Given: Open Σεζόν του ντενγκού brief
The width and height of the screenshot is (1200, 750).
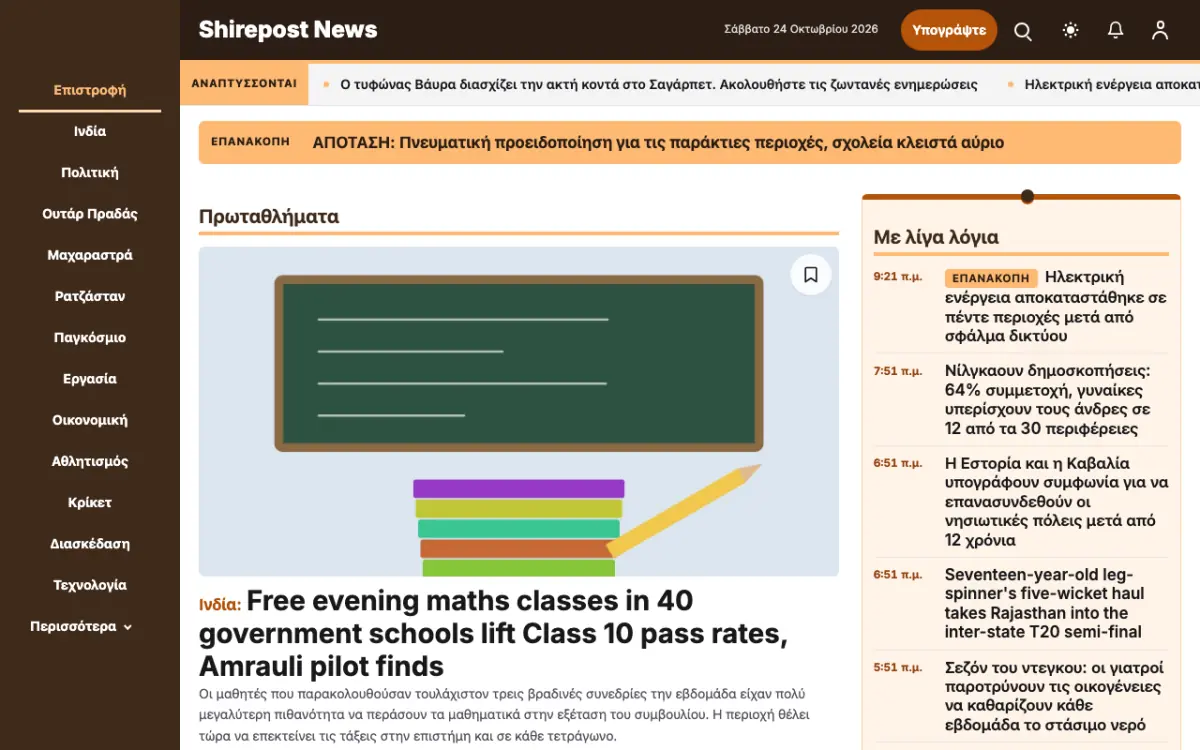Looking at the screenshot, I should tap(1053, 696).
